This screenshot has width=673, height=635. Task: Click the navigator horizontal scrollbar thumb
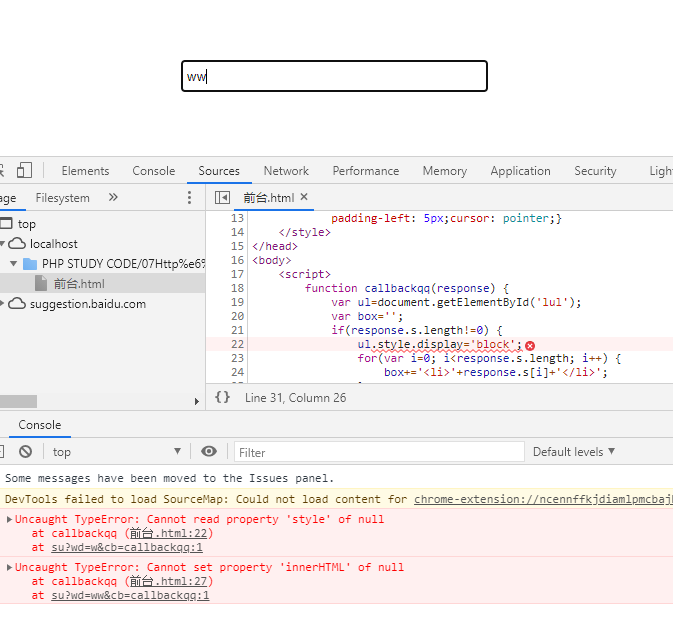[18, 401]
